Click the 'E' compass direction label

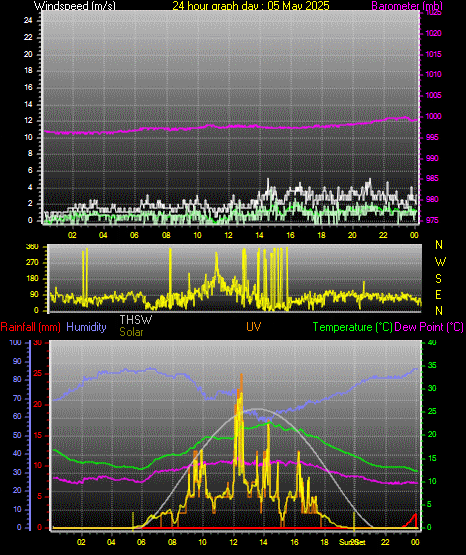point(438,294)
